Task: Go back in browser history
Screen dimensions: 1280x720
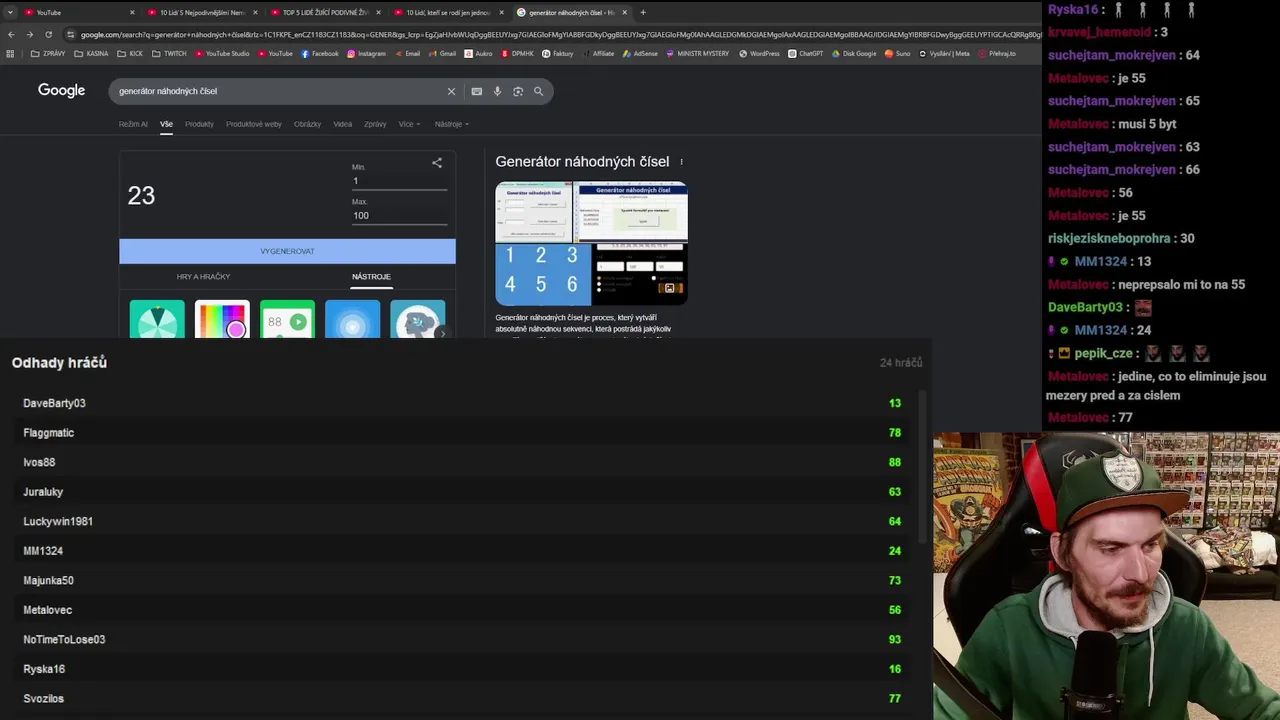Action: tap(11, 34)
